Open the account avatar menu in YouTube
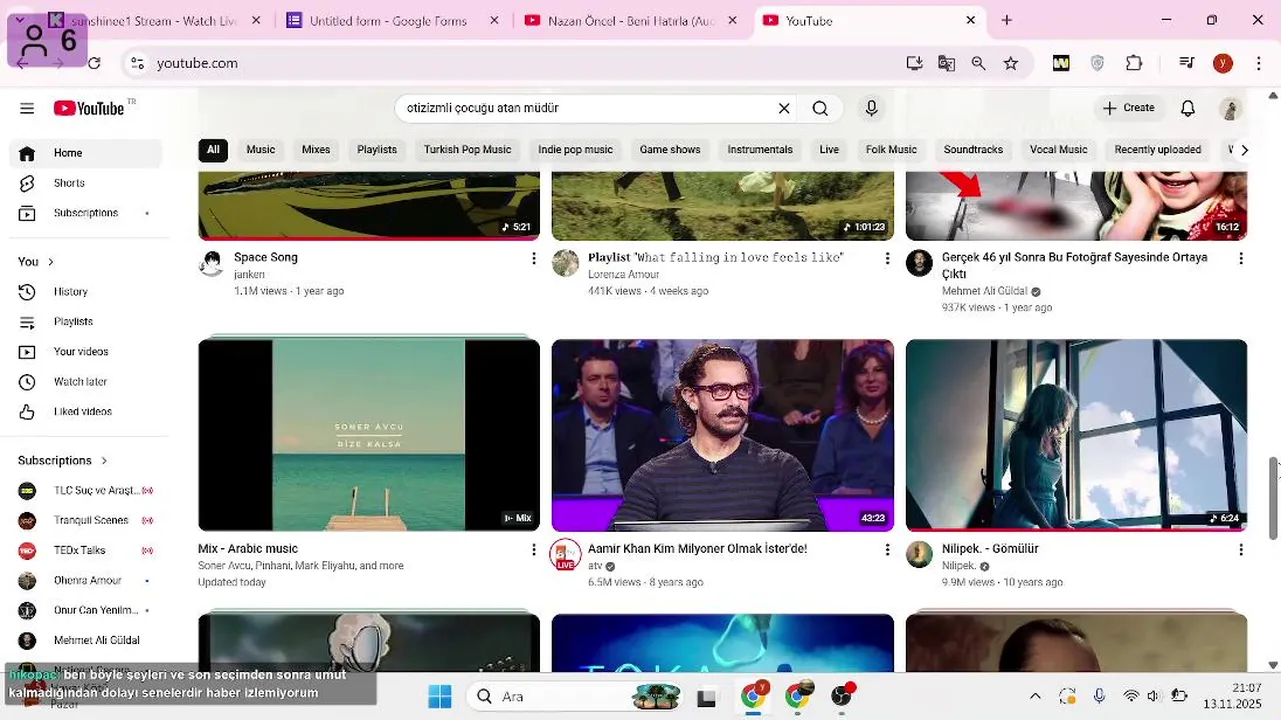Screen dimensions: 1281x720 point(1230,108)
